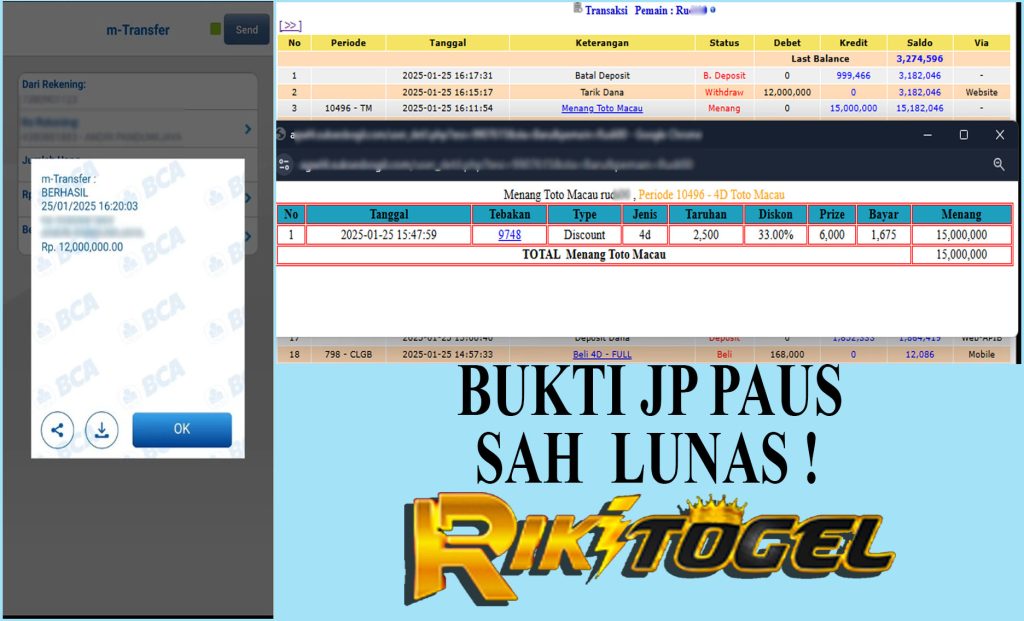Tap the download receipt icon in the dialog
Screen dimensions: 1024x621
point(102,430)
